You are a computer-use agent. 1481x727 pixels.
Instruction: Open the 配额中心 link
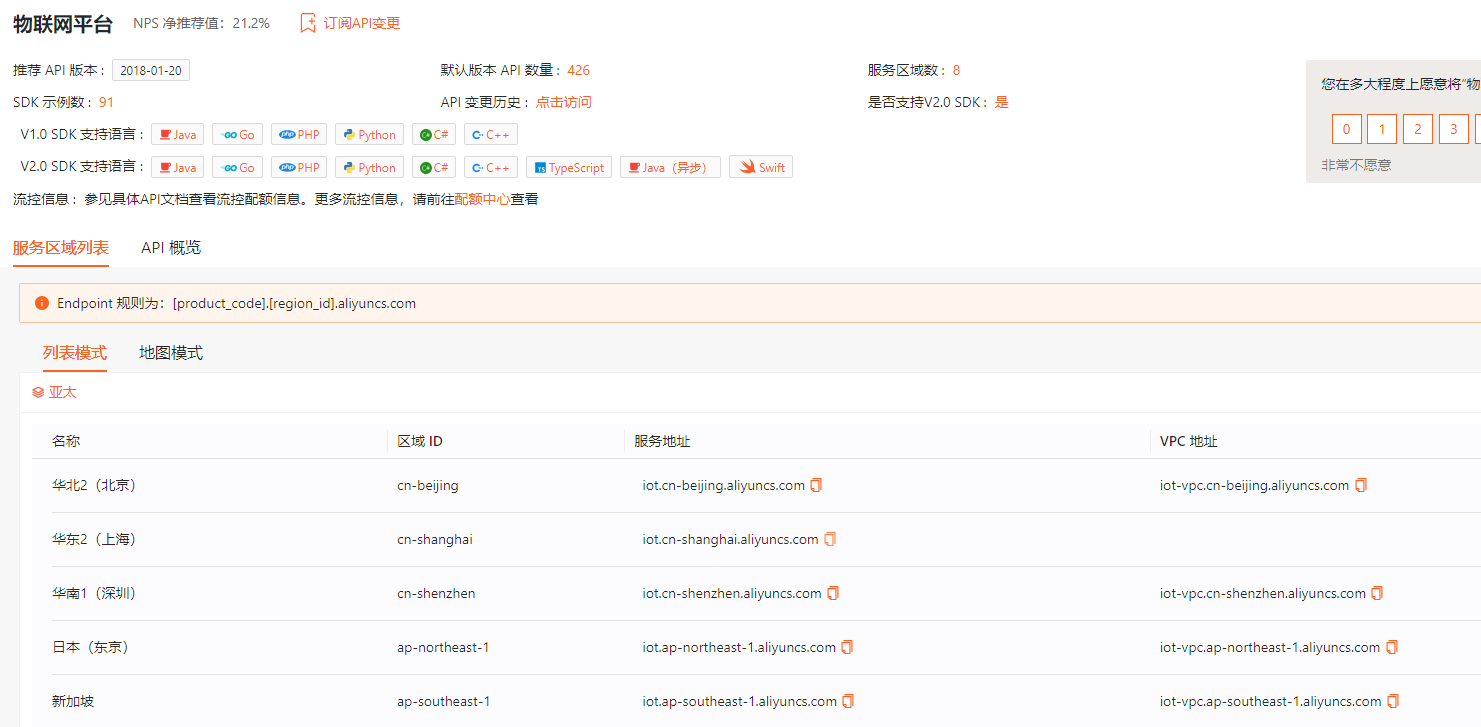coord(483,199)
